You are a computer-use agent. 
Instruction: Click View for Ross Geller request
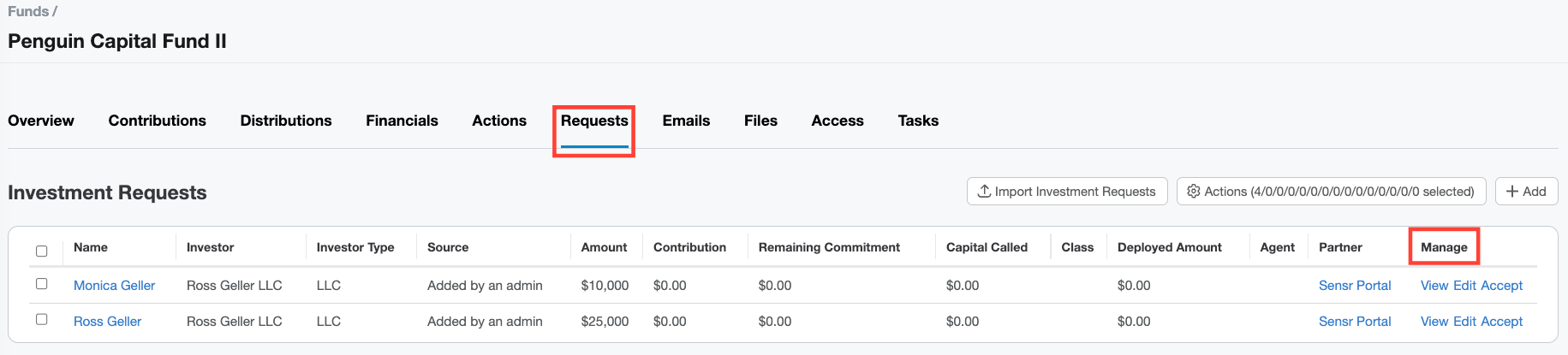point(1434,322)
